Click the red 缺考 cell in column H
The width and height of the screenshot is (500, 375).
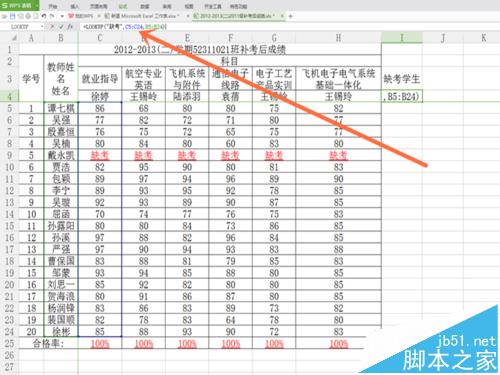[x=338, y=155]
